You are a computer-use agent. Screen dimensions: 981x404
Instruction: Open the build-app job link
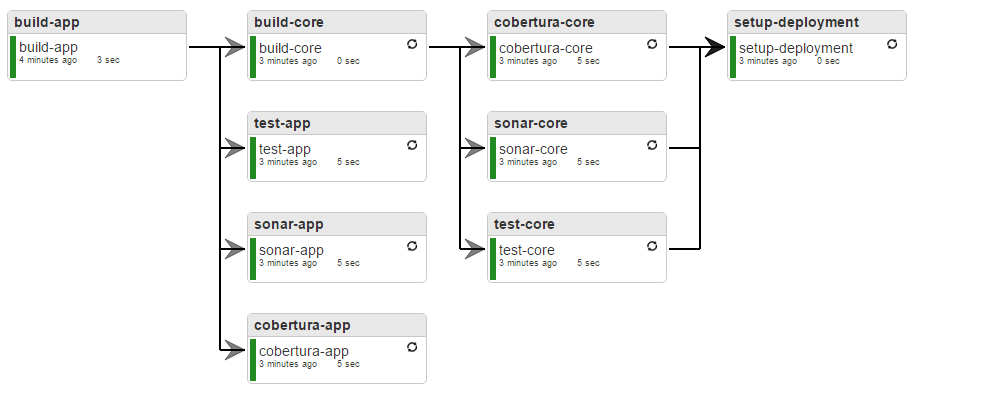48,47
